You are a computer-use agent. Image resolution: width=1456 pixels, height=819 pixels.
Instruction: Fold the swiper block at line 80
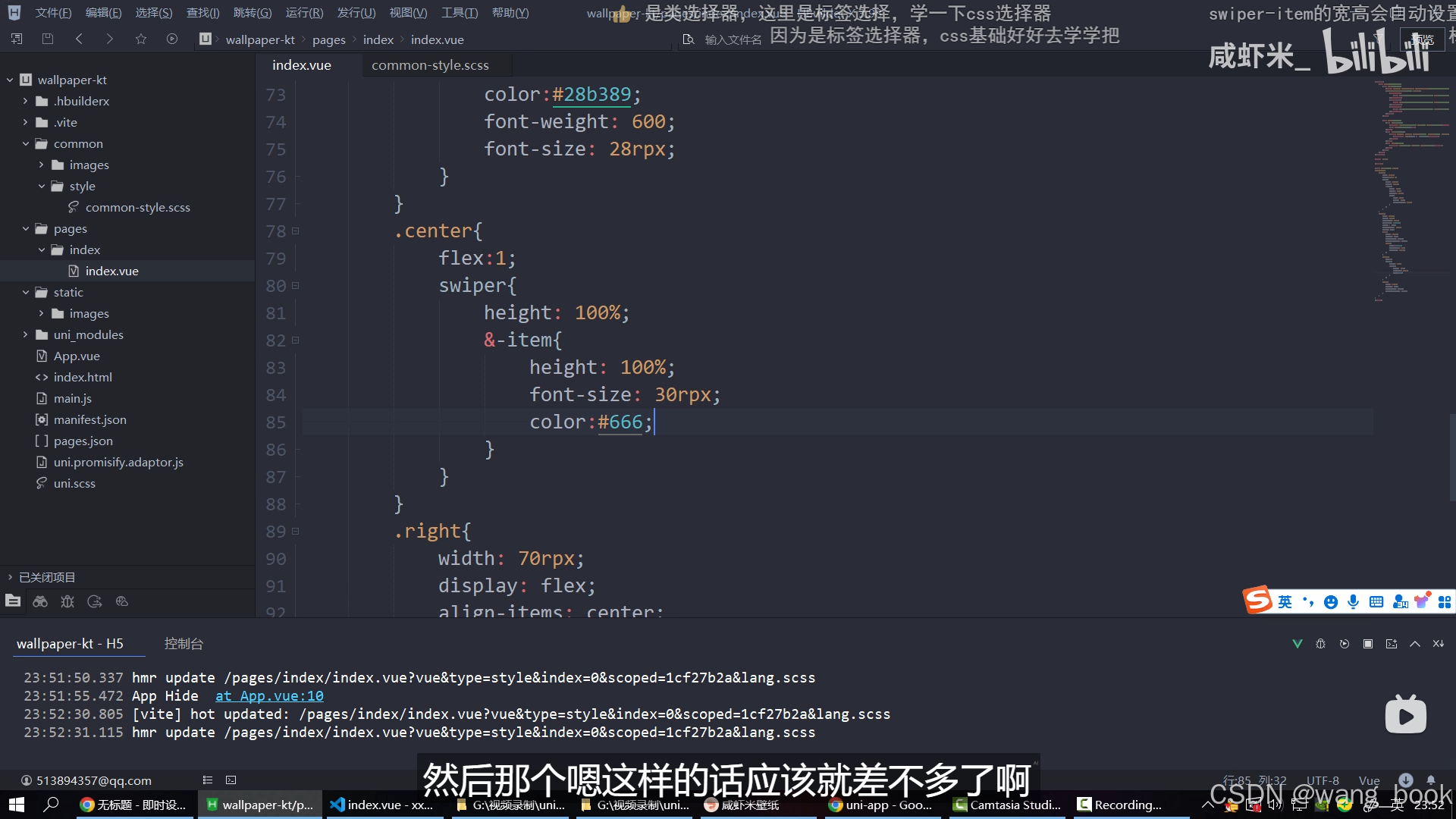pyautogui.click(x=296, y=286)
